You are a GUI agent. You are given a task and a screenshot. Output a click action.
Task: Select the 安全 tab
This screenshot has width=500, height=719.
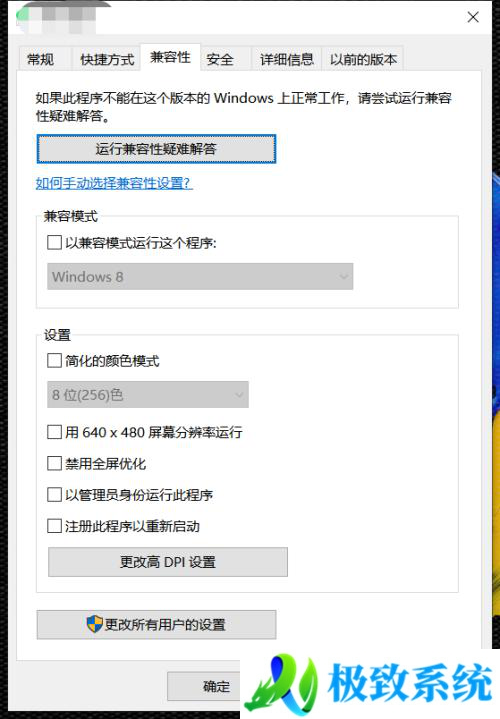click(220, 59)
